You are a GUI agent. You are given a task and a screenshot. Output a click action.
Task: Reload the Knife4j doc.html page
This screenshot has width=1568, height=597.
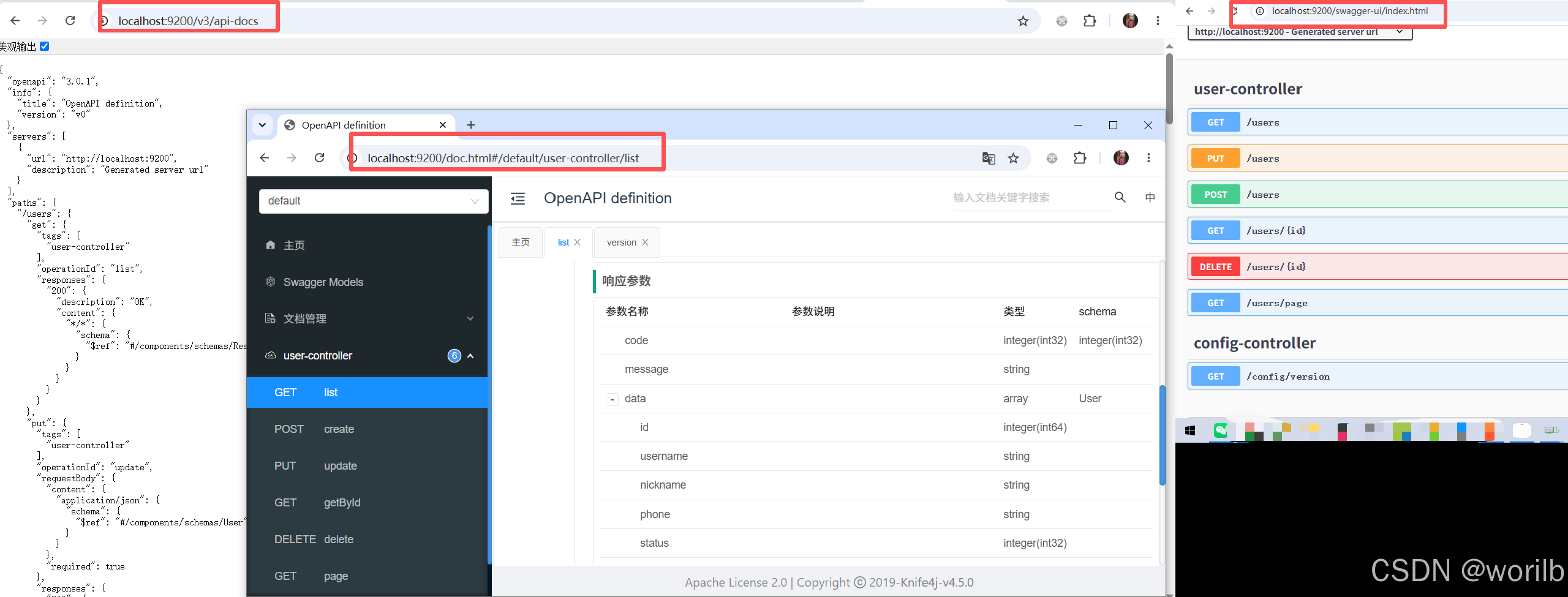319,158
